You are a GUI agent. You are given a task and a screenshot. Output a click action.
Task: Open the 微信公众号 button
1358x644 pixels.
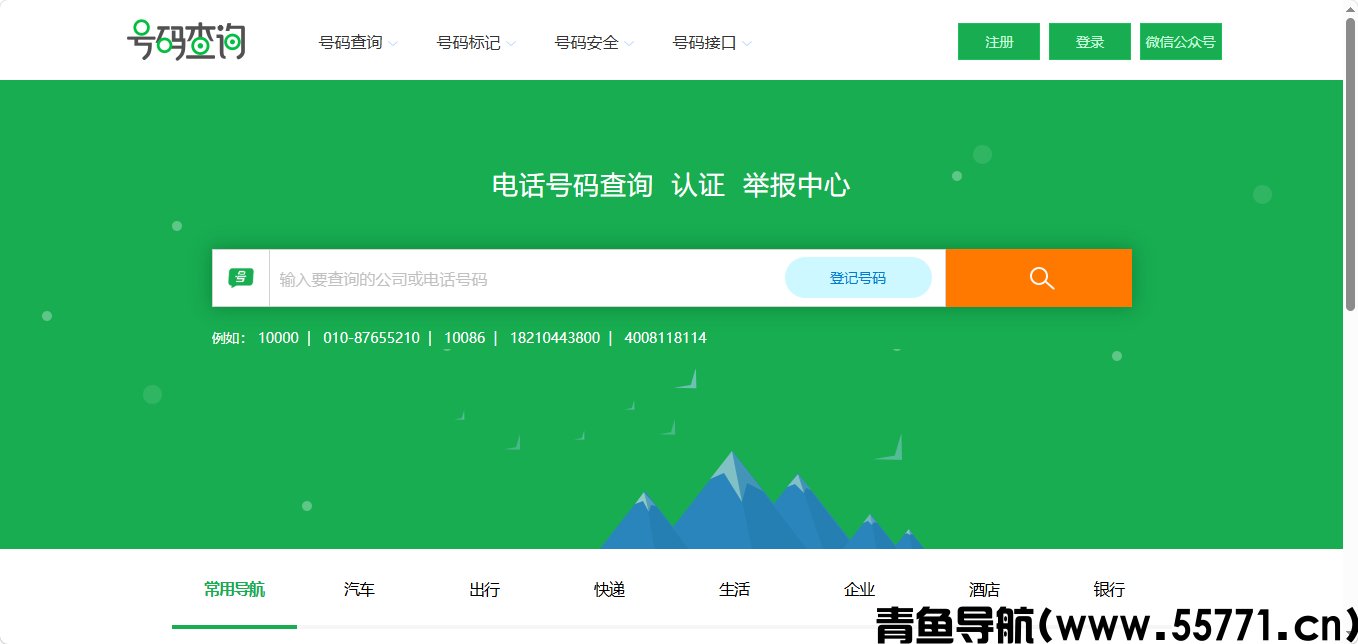[1181, 42]
